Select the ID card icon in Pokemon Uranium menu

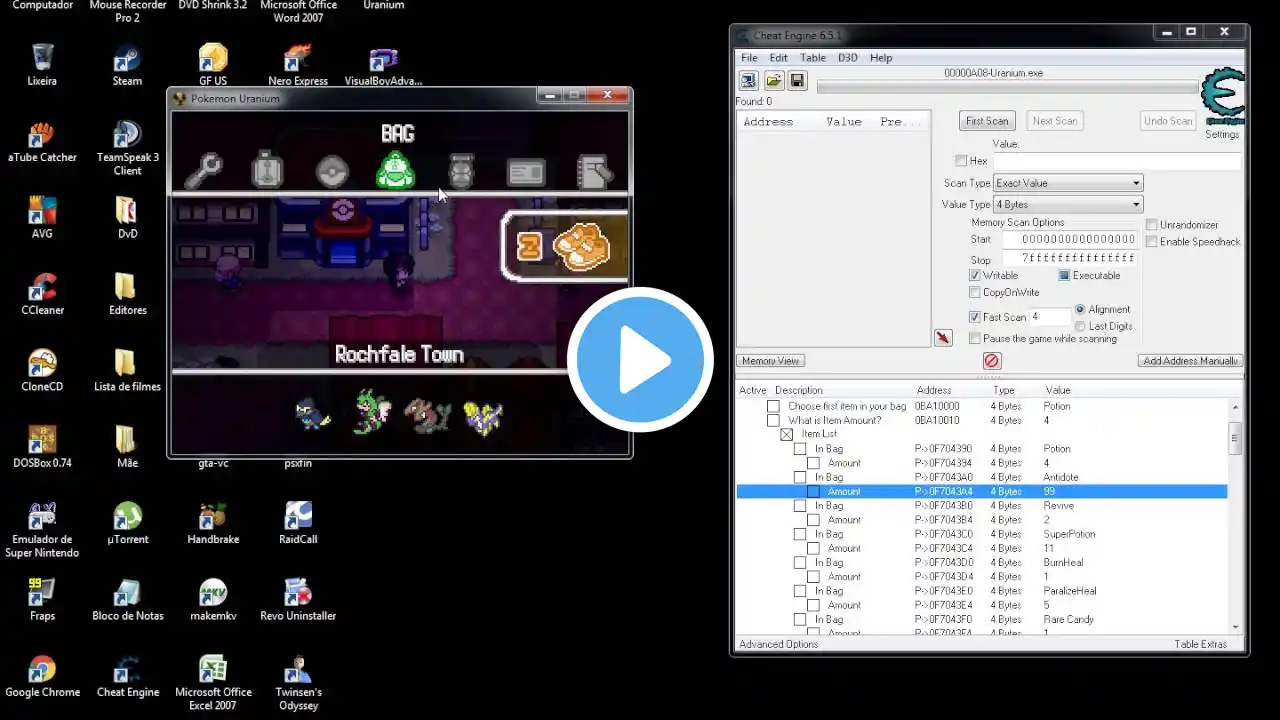click(526, 172)
